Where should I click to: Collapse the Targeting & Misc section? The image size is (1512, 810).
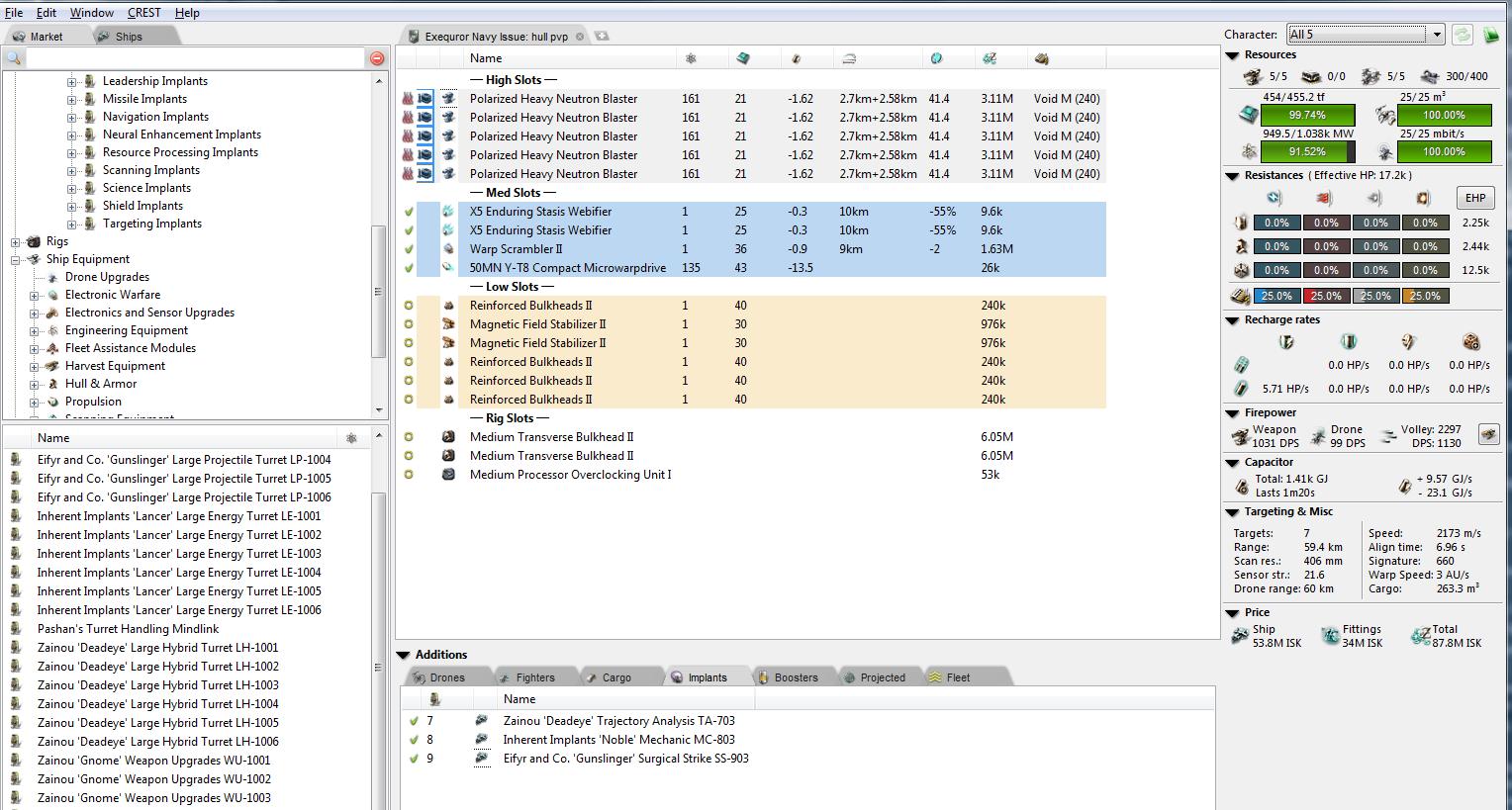point(1233,512)
